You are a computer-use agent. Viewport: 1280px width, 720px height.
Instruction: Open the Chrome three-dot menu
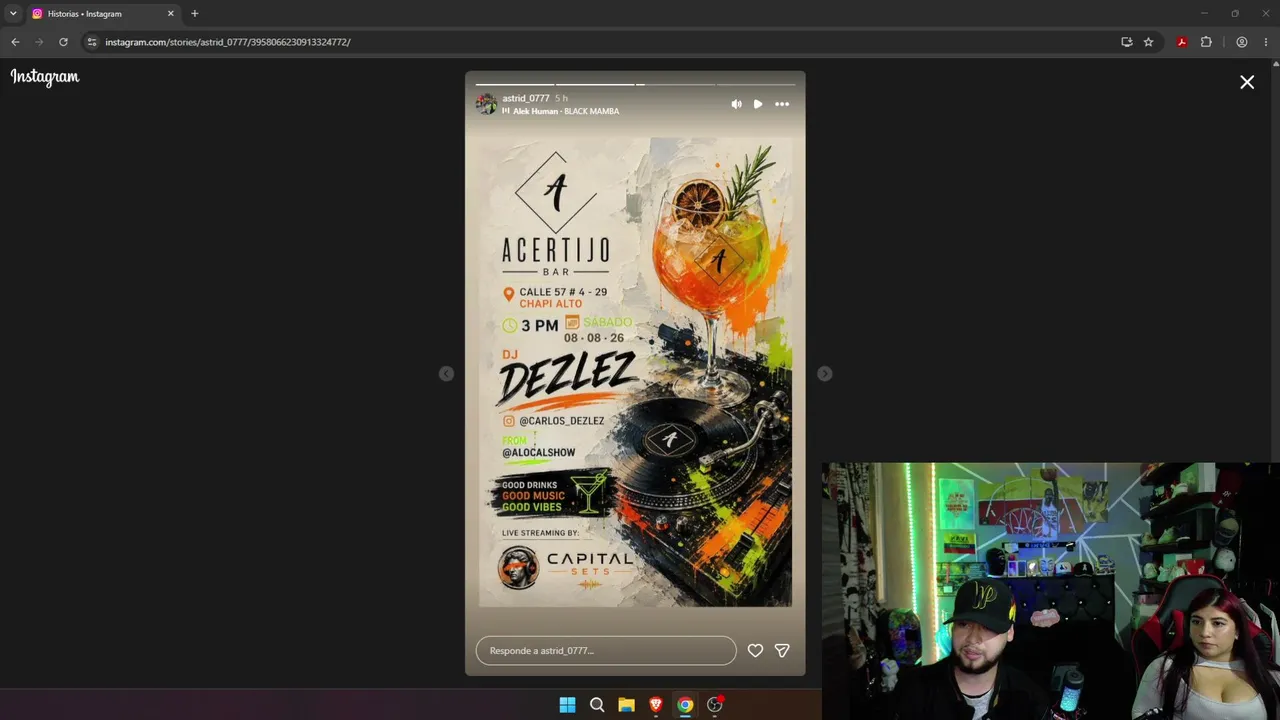coord(1266,42)
